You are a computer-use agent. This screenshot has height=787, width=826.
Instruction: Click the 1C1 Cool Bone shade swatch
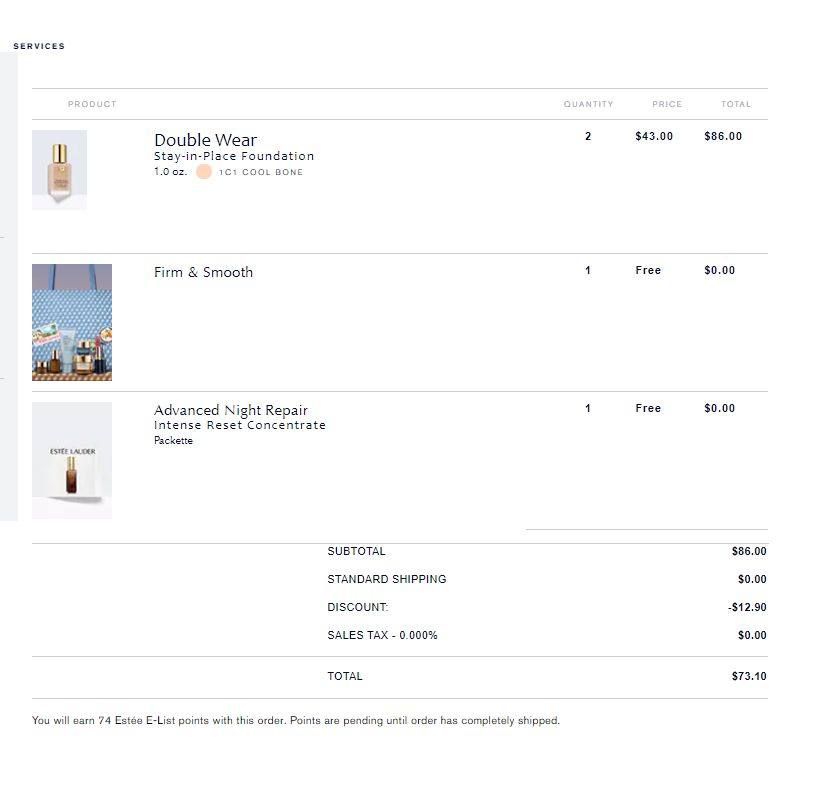click(x=204, y=172)
